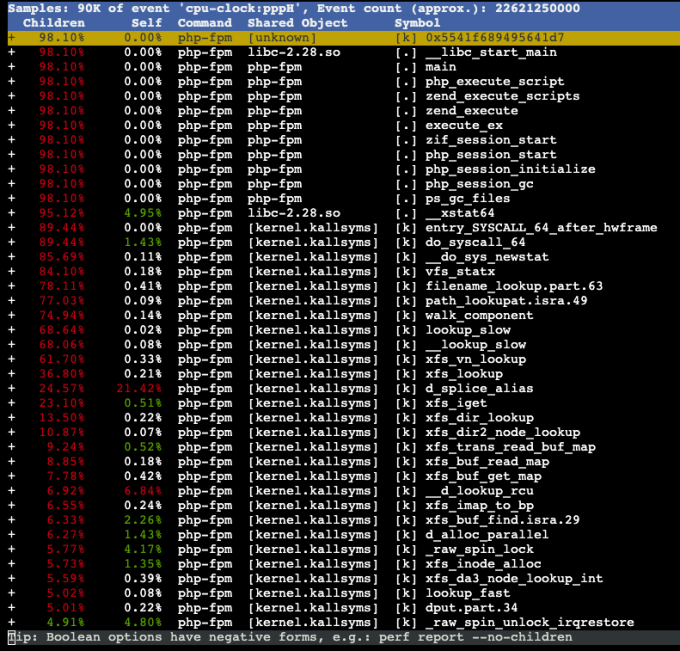Select the _raw_spin_unlock_irqrestore symbol row
This screenshot has width=680, height=651.
[x=343, y=622]
